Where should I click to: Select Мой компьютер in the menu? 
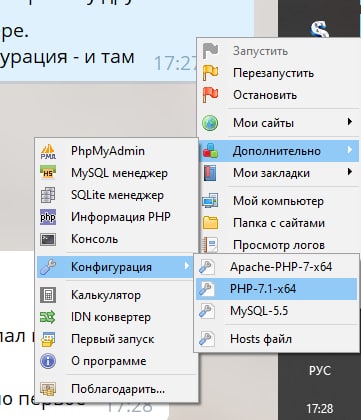point(279,201)
